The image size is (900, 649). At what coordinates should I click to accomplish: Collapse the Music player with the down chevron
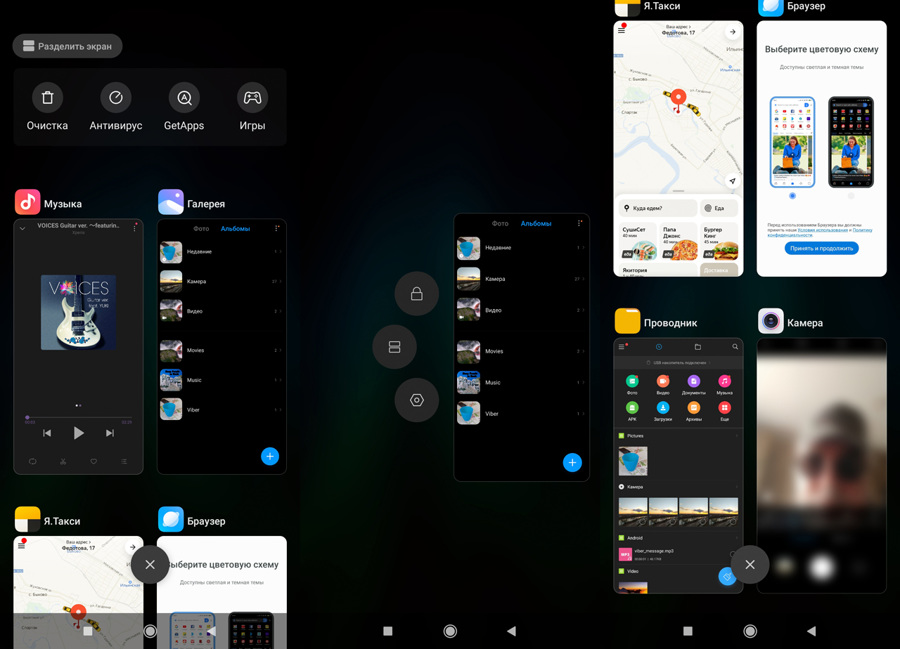tap(22, 228)
